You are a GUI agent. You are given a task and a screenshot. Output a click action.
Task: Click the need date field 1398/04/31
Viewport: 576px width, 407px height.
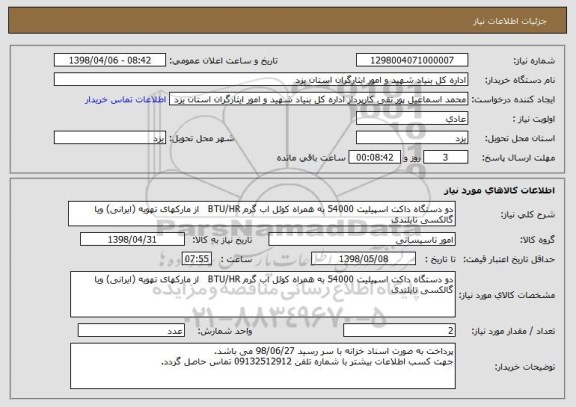pos(132,239)
